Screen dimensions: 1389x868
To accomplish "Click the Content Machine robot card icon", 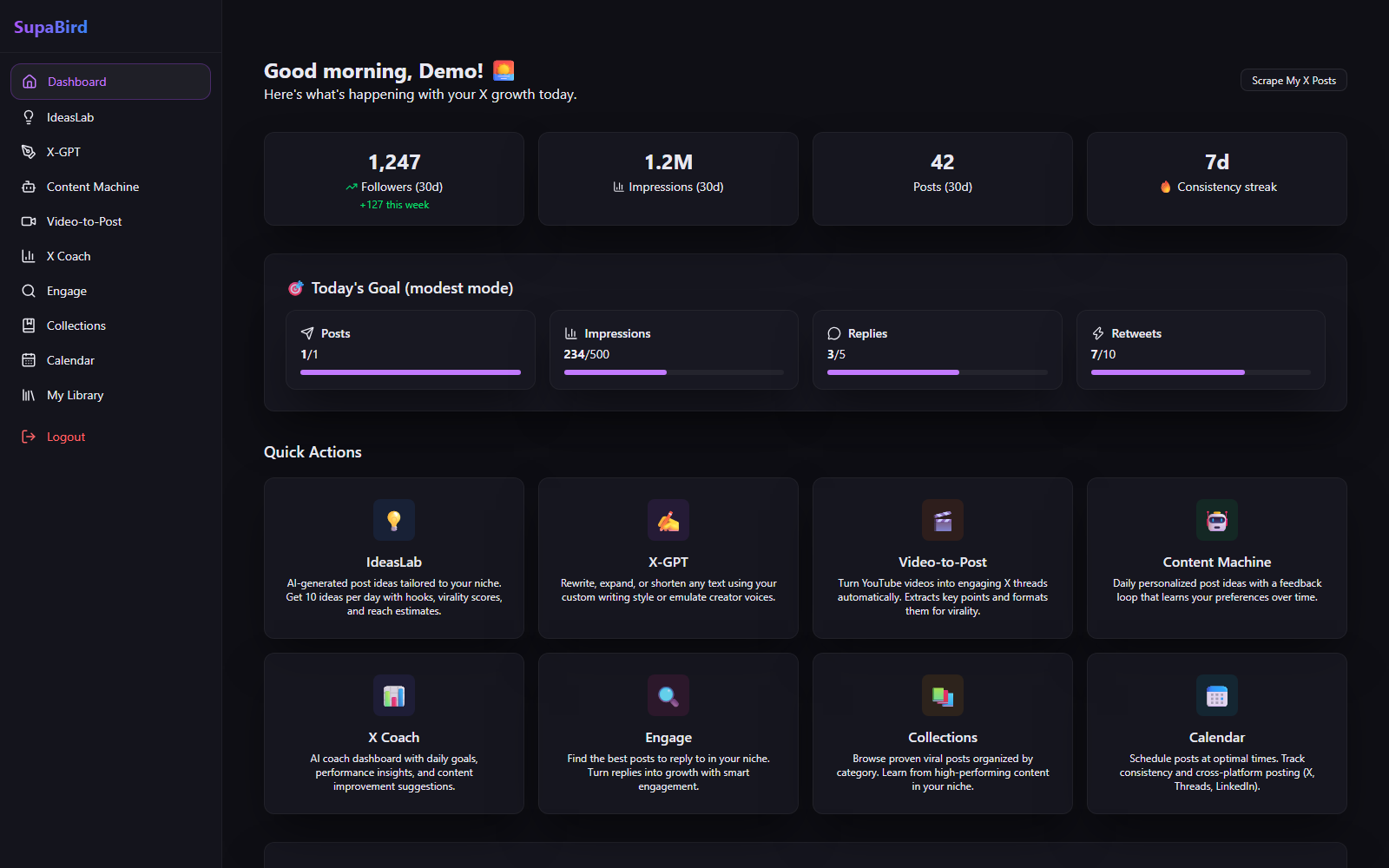I will [x=1217, y=520].
